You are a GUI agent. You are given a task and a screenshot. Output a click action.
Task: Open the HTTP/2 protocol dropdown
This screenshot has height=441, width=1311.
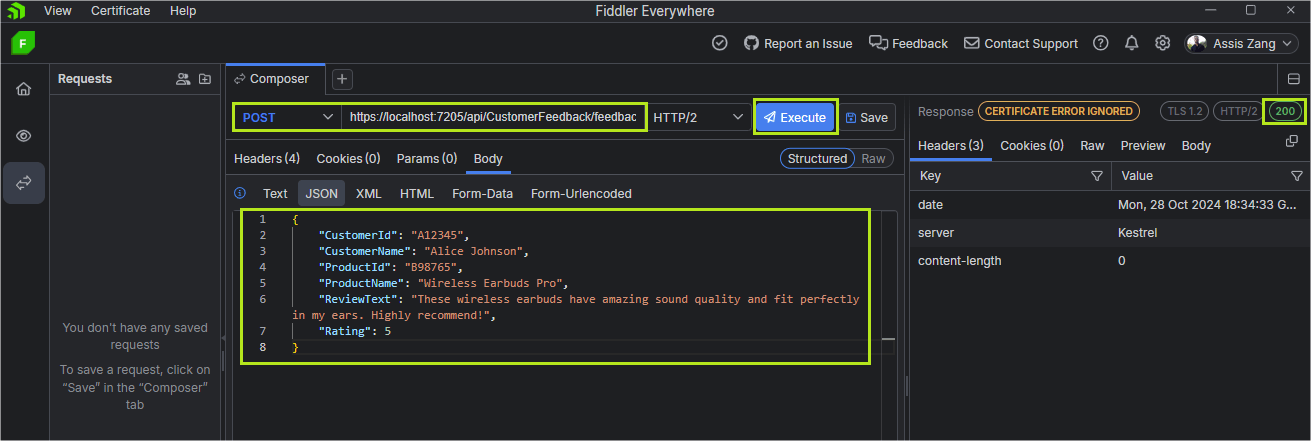(698, 117)
